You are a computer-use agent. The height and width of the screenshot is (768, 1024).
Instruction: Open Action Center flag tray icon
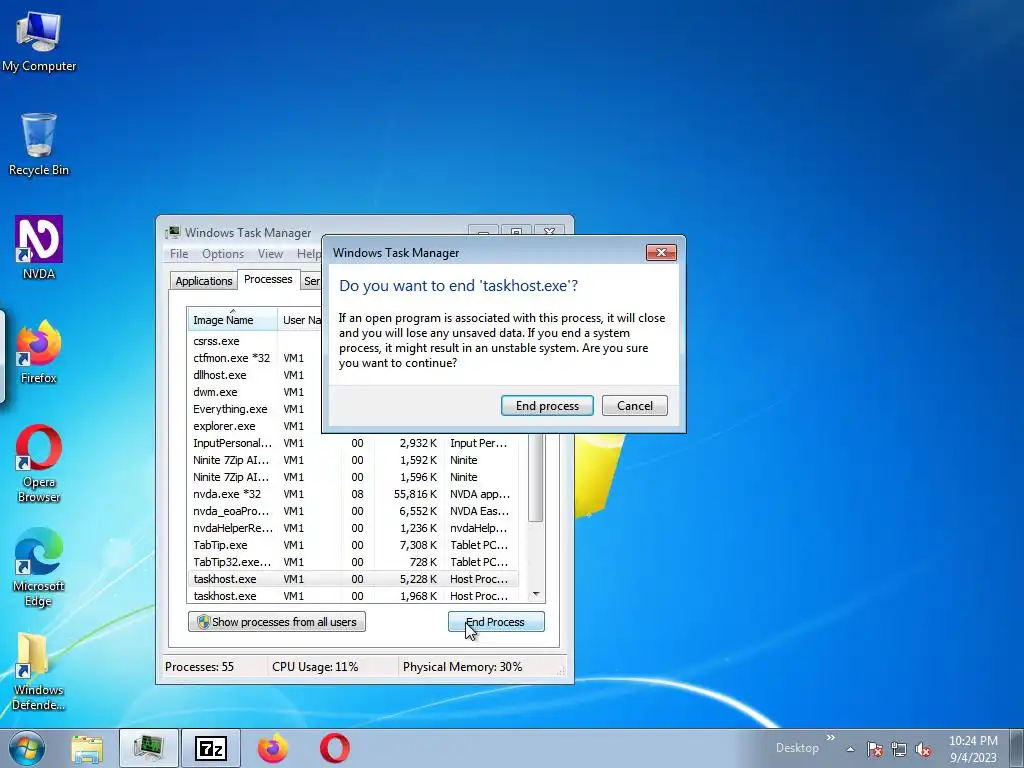pyautogui.click(x=875, y=749)
